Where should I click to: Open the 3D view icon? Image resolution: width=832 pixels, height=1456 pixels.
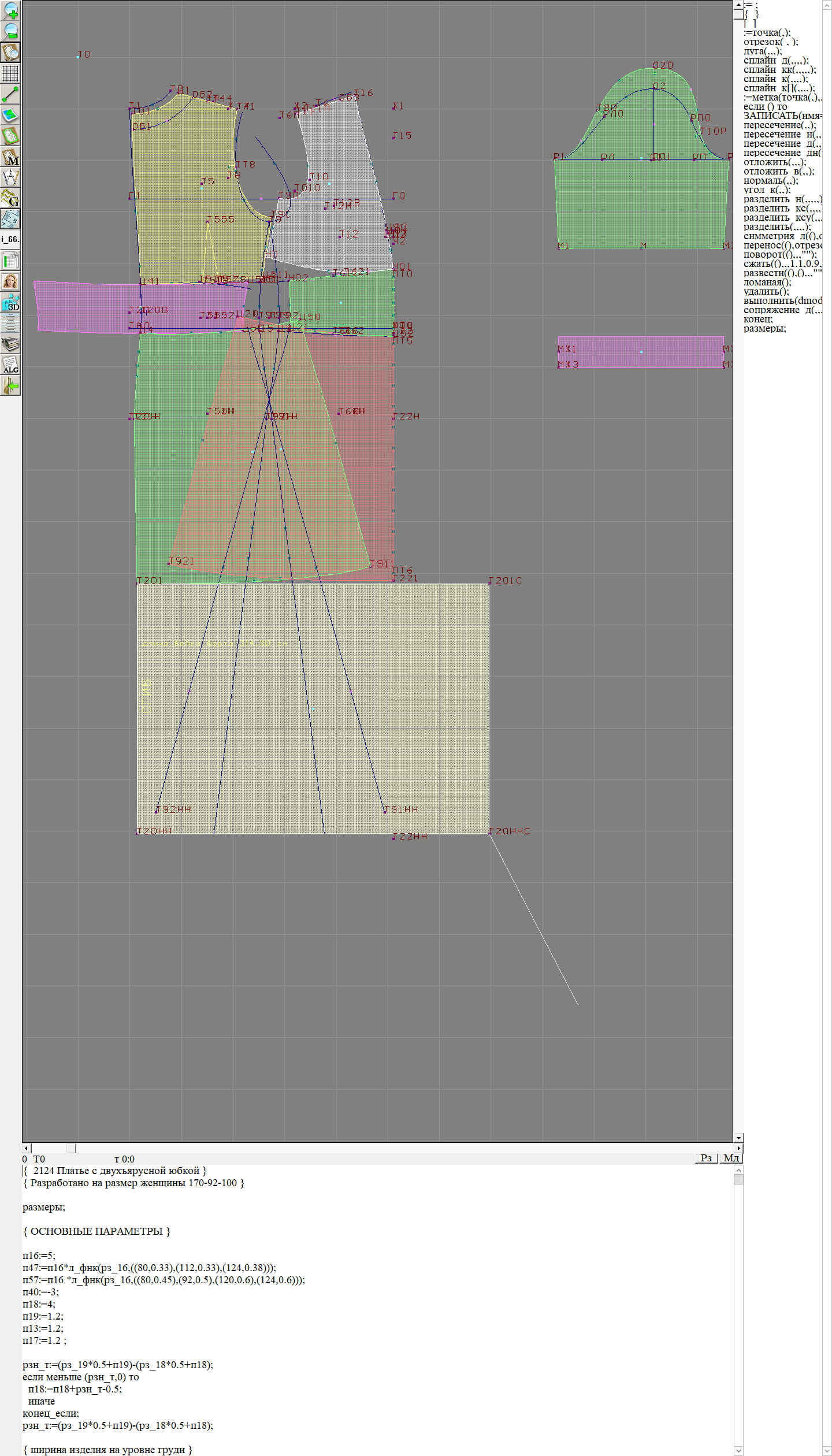(10, 303)
